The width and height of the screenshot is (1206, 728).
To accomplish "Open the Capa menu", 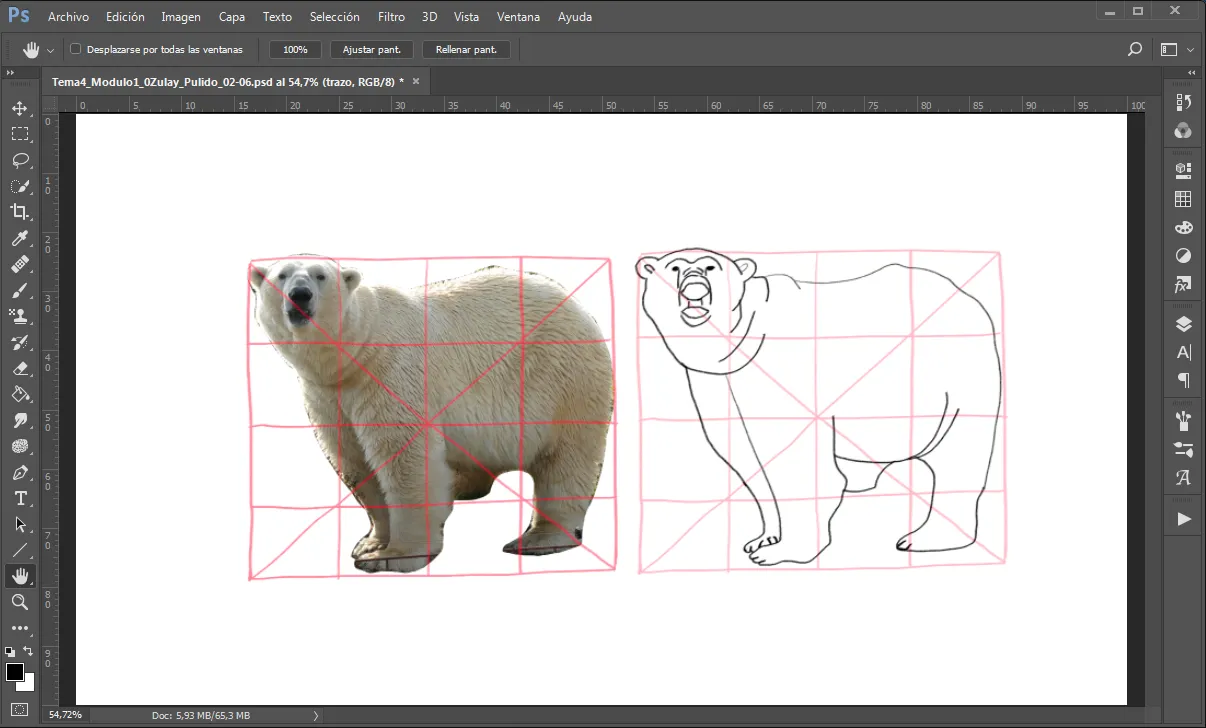I will click(232, 17).
